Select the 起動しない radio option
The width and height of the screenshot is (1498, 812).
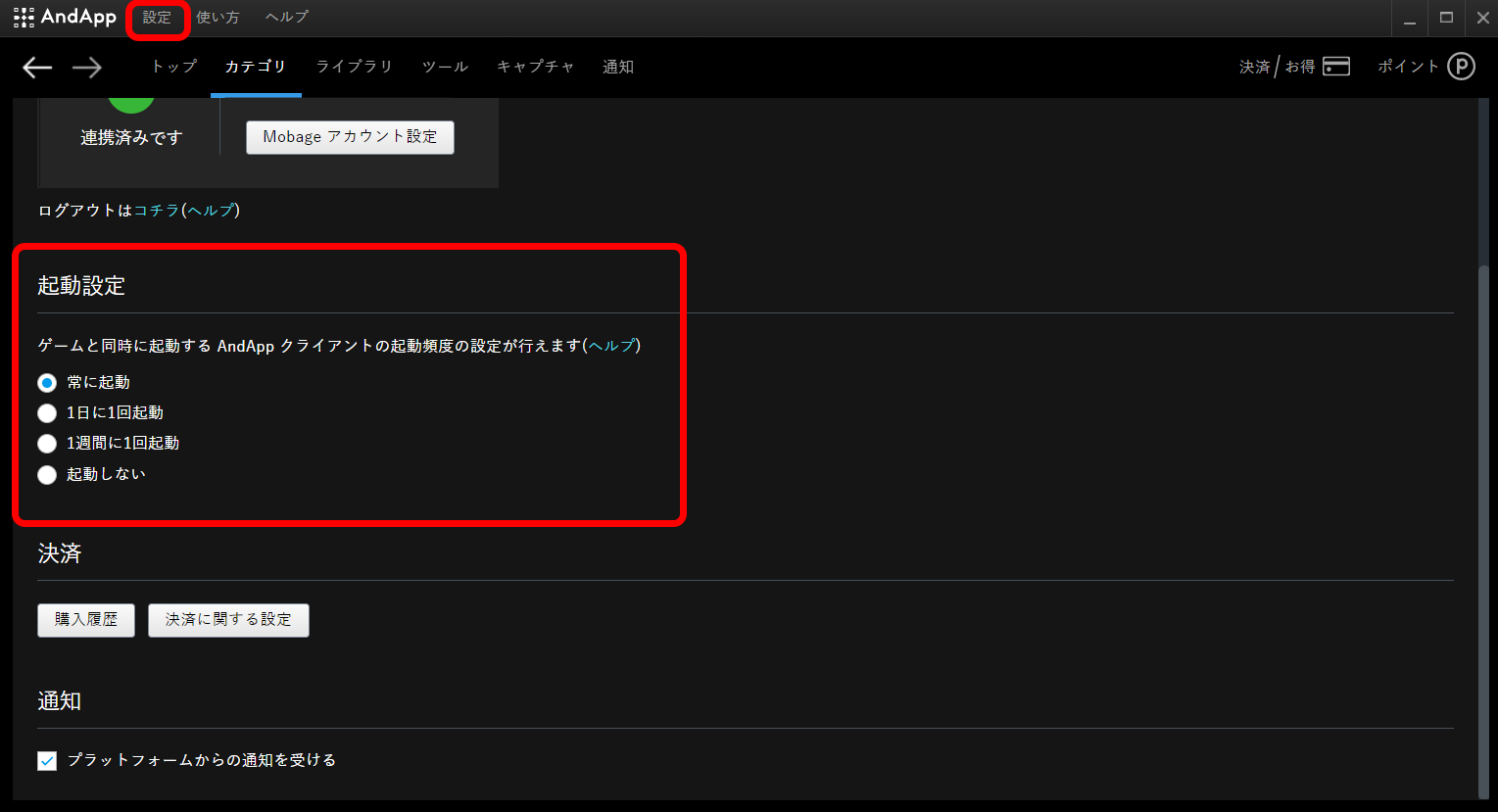[47, 475]
